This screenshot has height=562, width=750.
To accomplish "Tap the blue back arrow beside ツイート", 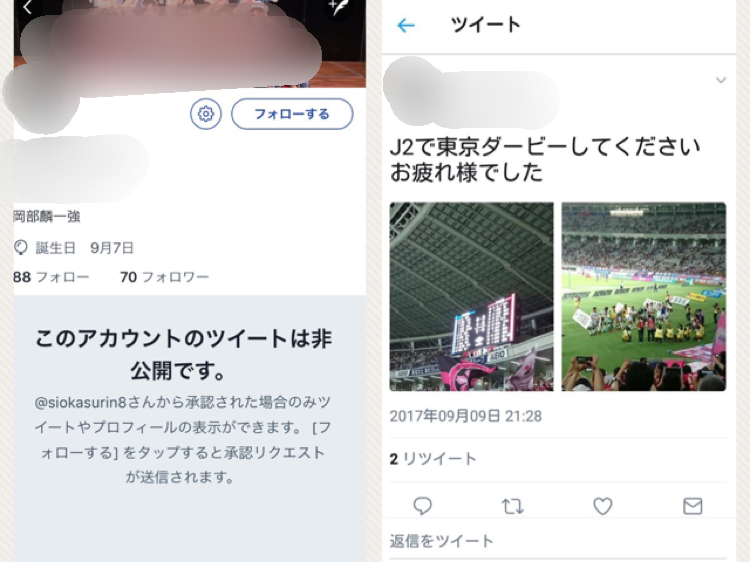I will pyautogui.click(x=406, y=25).
